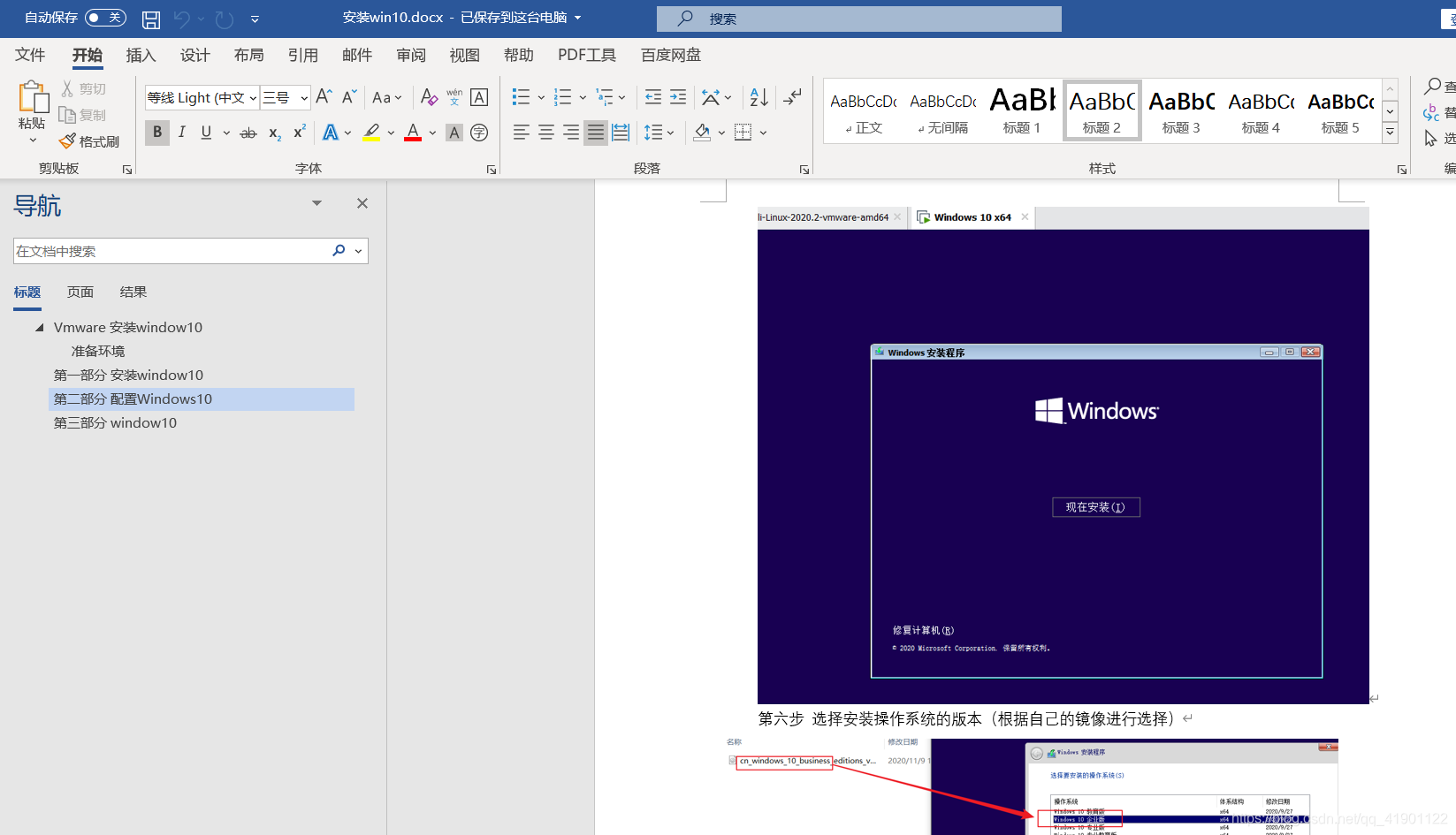Click the increase indent icon
This screenshot has height=835, width=1456.
point(678,96)
